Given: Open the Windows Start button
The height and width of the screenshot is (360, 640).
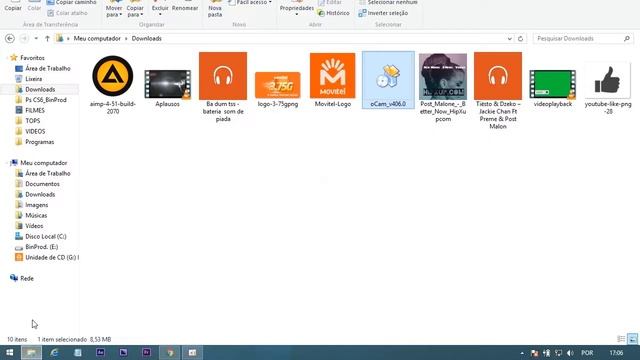Looking at the screenshot, I should pos(9,353).
